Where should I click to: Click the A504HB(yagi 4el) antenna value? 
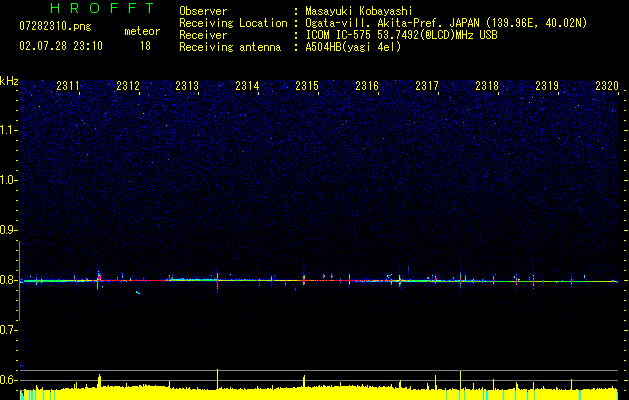point(353,47)
